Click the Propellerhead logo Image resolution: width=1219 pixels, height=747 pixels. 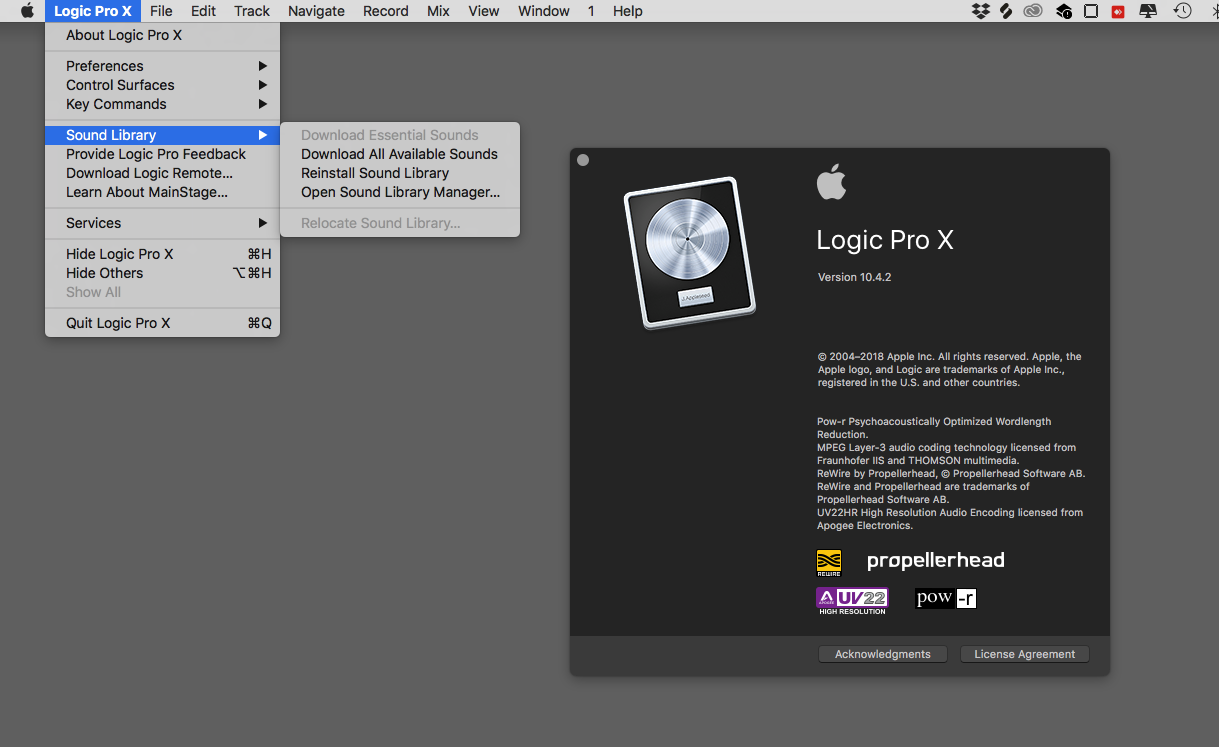point(935,561)
